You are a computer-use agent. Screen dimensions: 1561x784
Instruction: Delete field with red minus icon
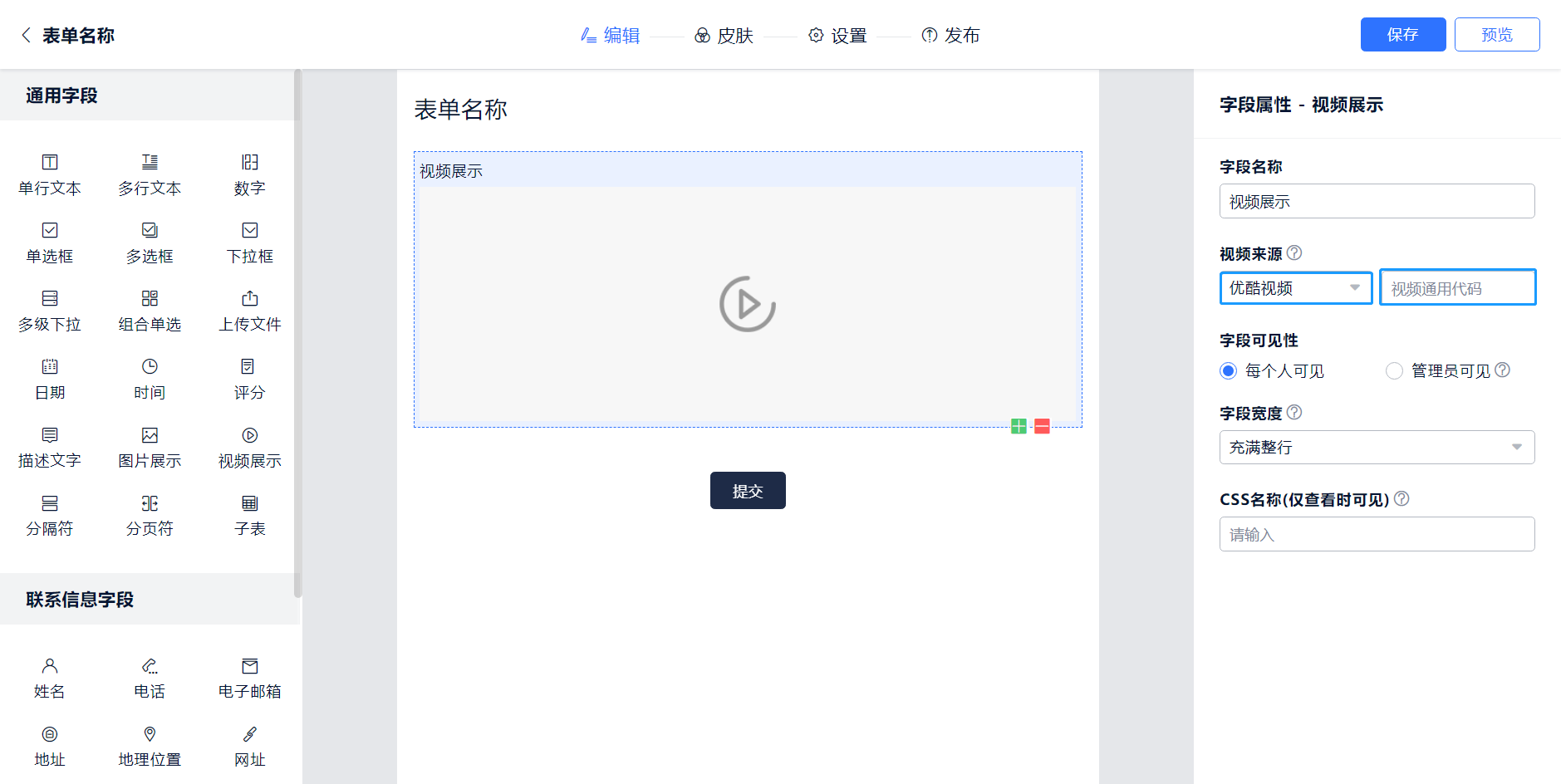1042,426
